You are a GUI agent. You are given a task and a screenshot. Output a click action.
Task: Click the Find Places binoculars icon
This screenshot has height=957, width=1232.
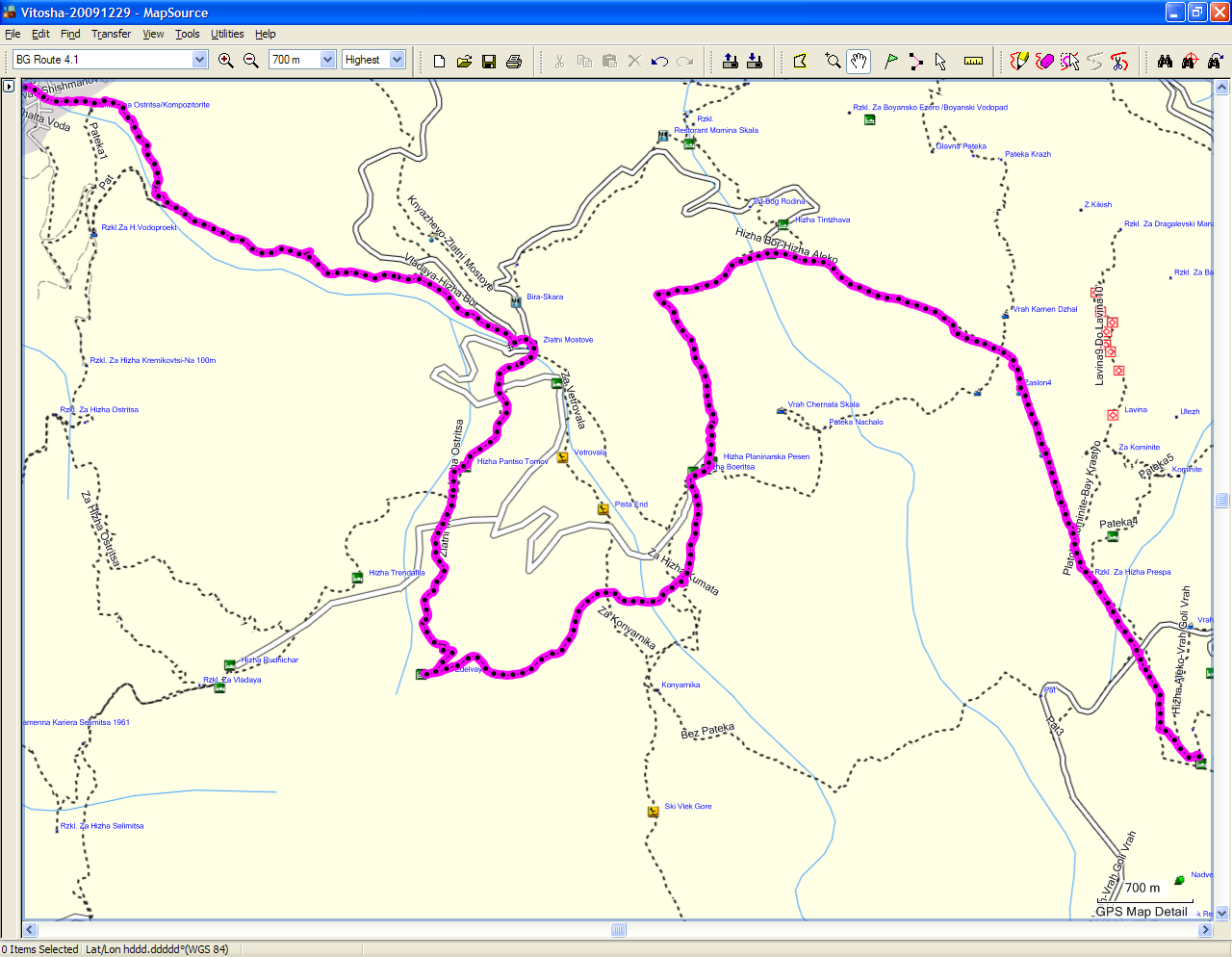coord(1165,61)
